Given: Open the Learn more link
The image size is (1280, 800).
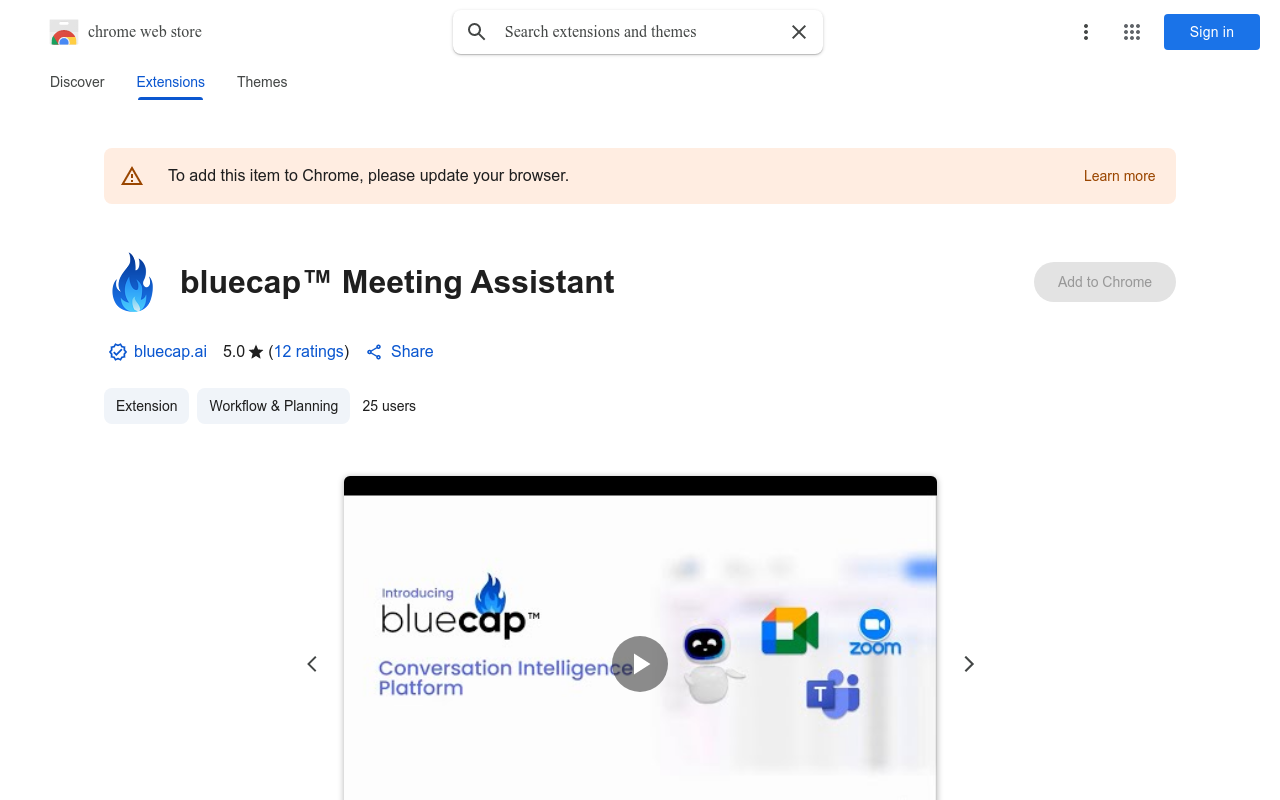Looking at the screenshot, I should coord(1119,176).
